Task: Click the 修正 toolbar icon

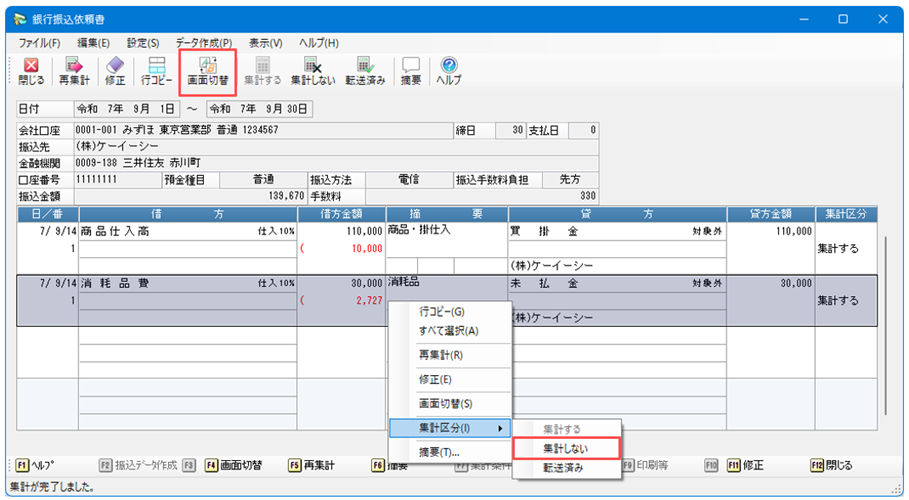Action: pos(115,71)
